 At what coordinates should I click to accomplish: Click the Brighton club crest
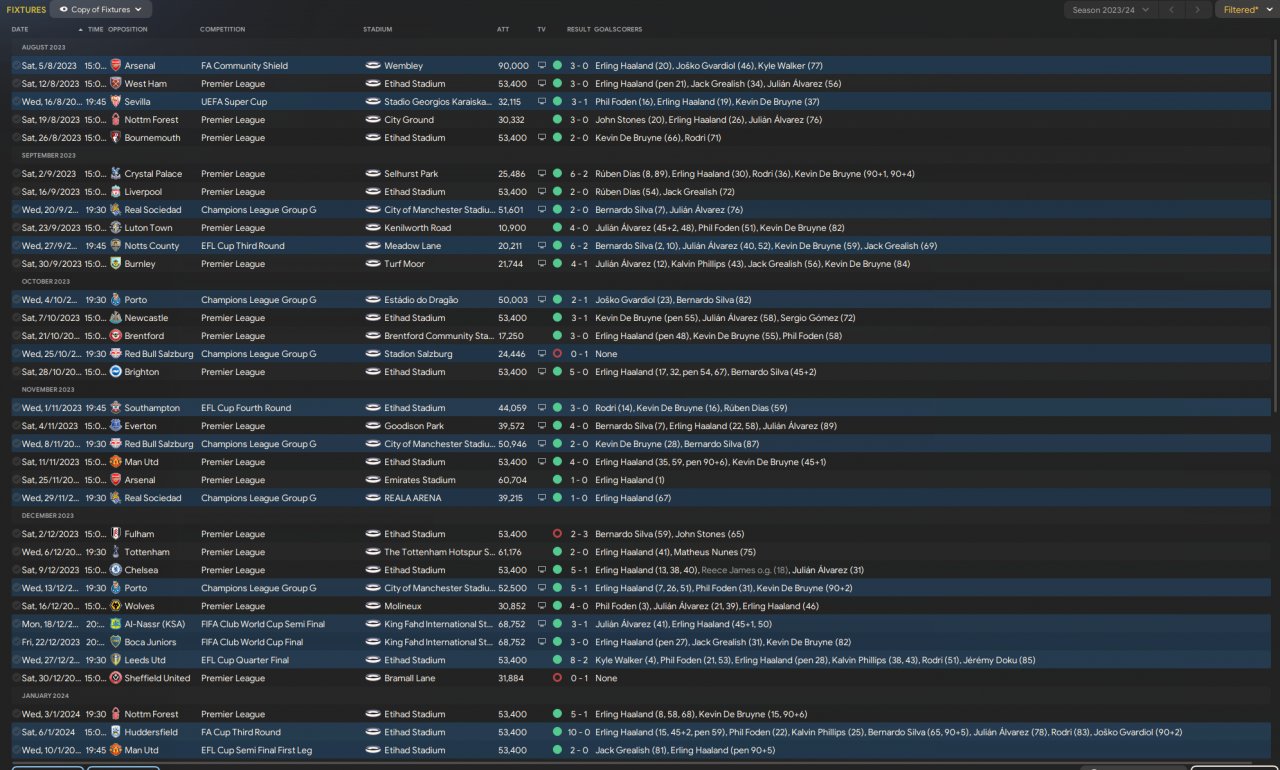pyautogui.click(x=116, y=372)
